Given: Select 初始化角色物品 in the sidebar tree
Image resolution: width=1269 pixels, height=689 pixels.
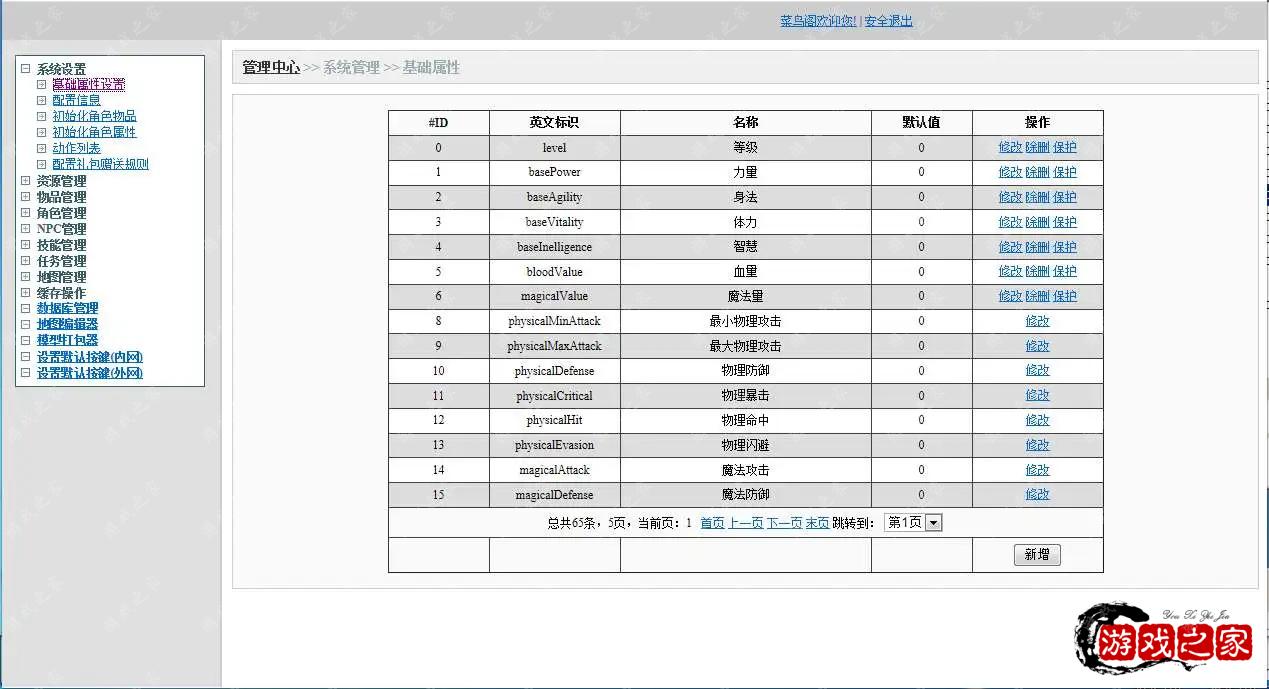Looking at the screenshot, I should [x=94, y=116].
